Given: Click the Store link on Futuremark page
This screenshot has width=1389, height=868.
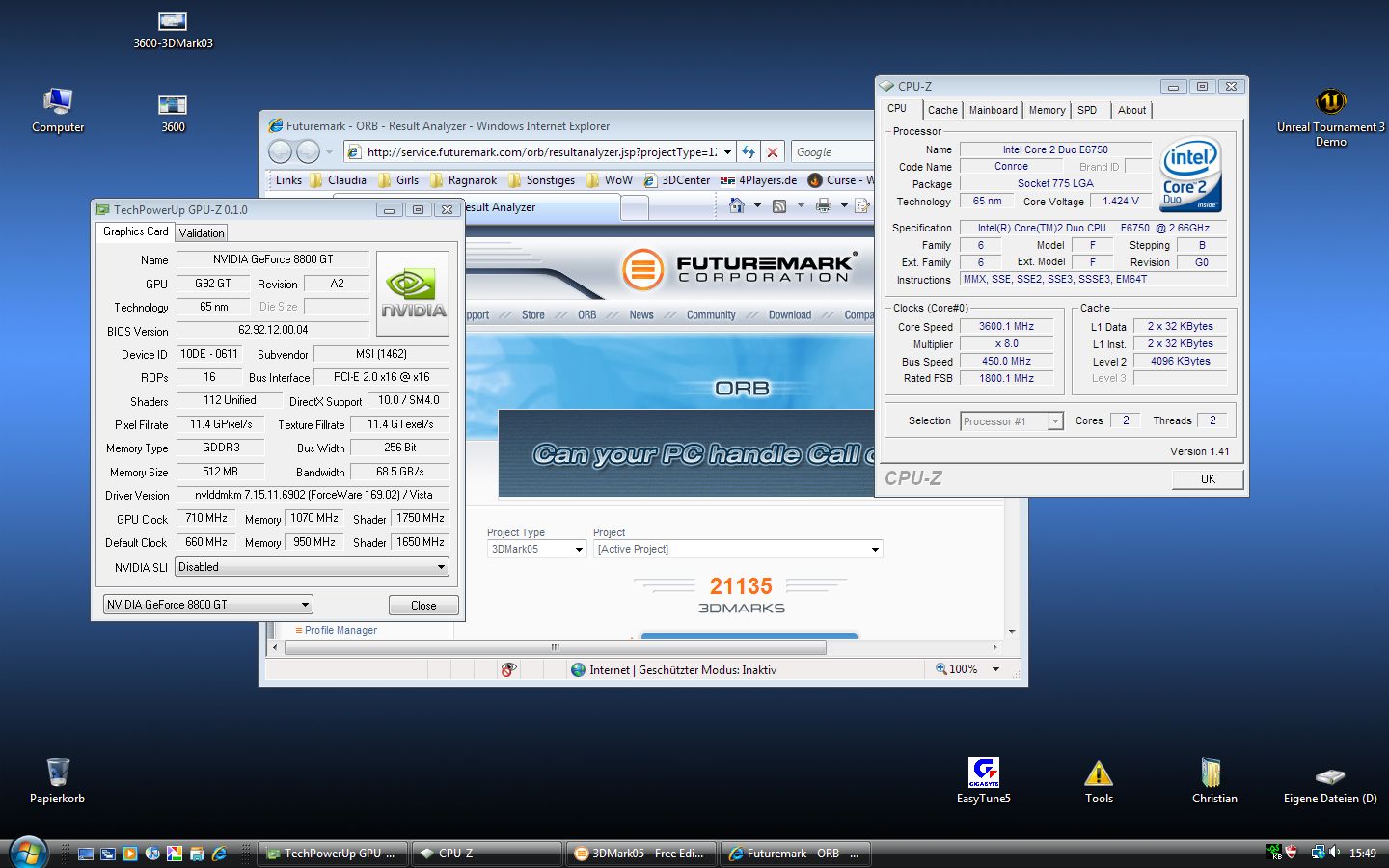Looking at the screenshot, I should coord(532,315).
